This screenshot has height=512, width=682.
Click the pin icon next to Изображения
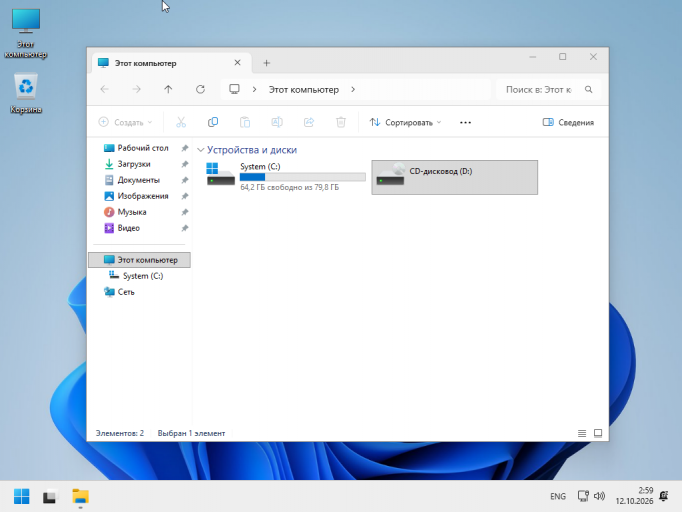tap(185, 196)
